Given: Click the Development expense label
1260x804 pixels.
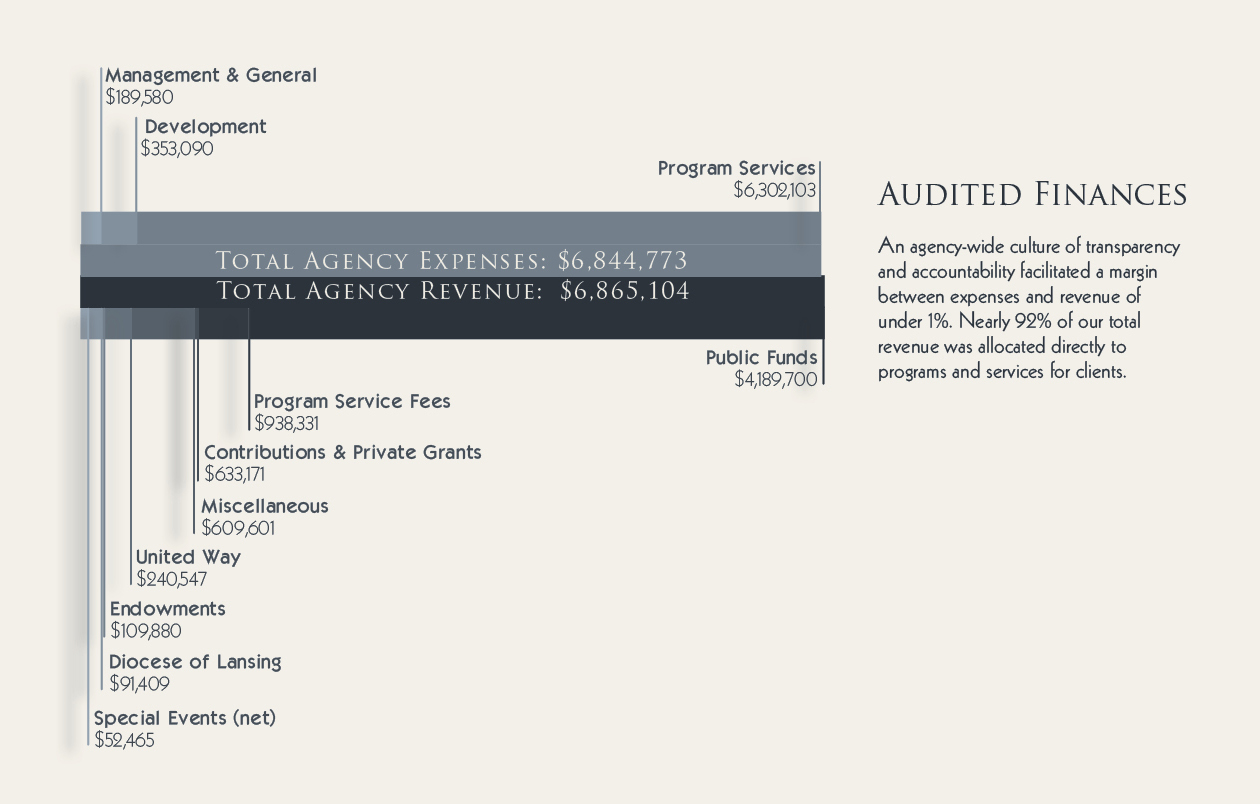Looking at the screenshot, I should point(205,127).
